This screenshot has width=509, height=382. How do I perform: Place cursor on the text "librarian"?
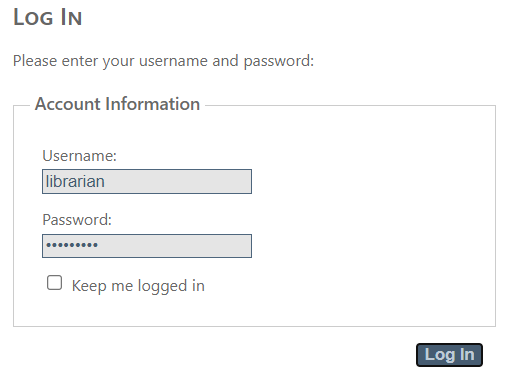pos(75,181)
